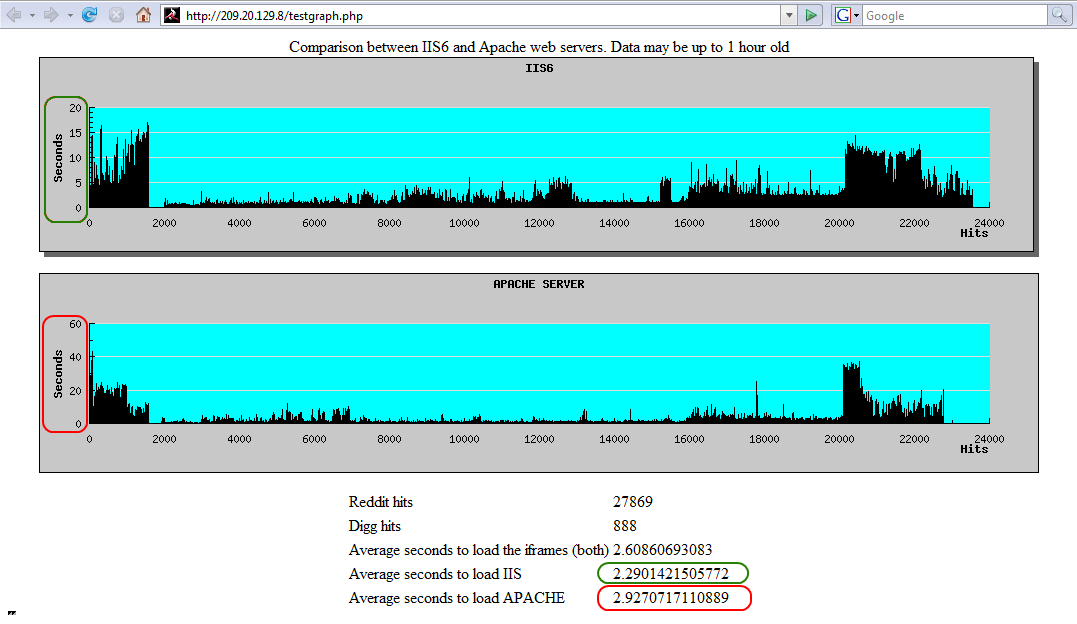Open the Google search engine selector
Viewport: 1077px width, 624px height.
[847, 15]
